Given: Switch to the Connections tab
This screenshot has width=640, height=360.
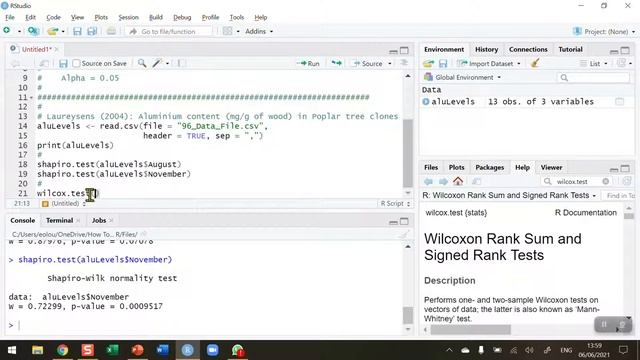Looking at the screenshot, I should click(528, 49).
